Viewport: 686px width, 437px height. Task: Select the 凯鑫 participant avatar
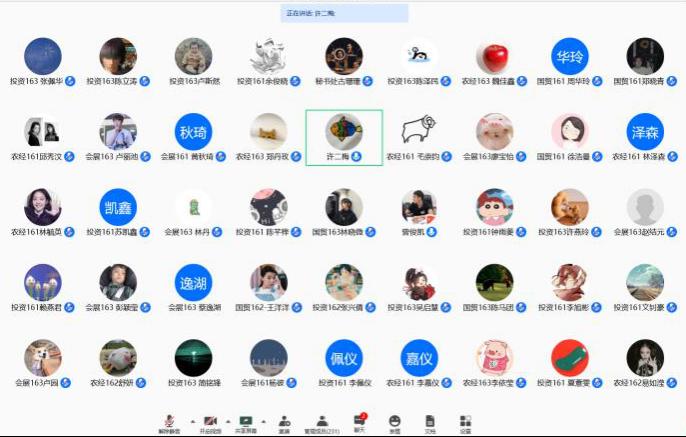tap(118, 207)
